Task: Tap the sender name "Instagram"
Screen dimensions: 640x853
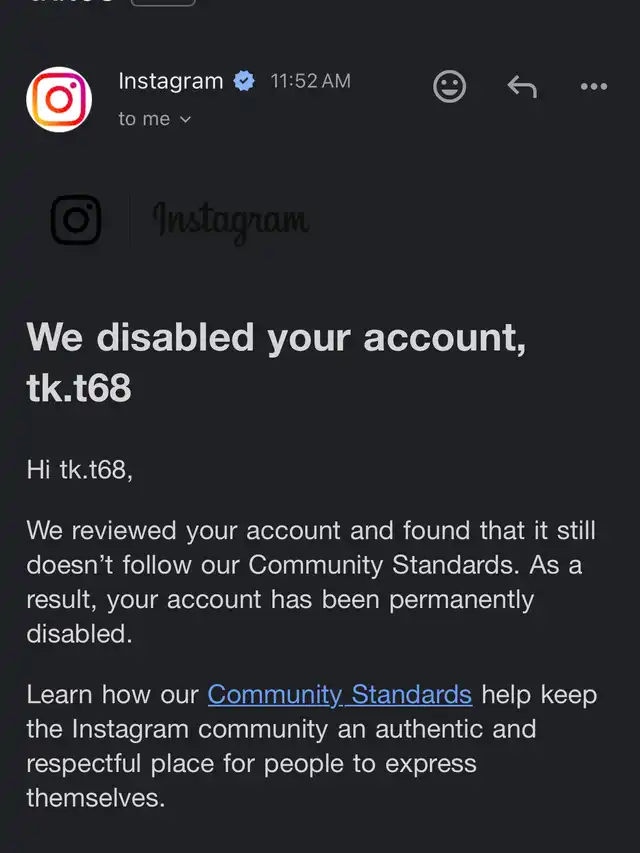Action: [170, 82]
